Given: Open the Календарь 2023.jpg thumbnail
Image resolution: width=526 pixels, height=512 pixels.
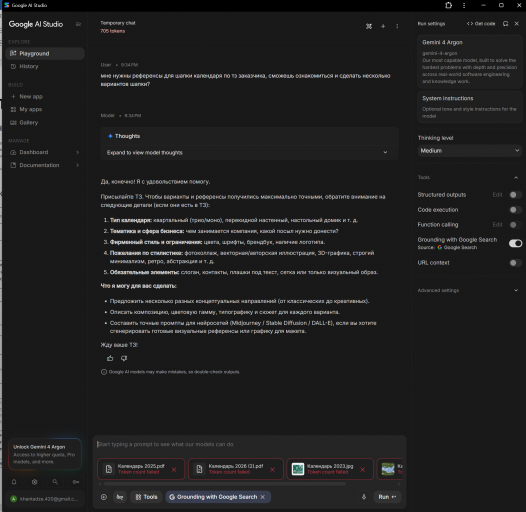Looking at the screenshot, I should click(298, 469).
